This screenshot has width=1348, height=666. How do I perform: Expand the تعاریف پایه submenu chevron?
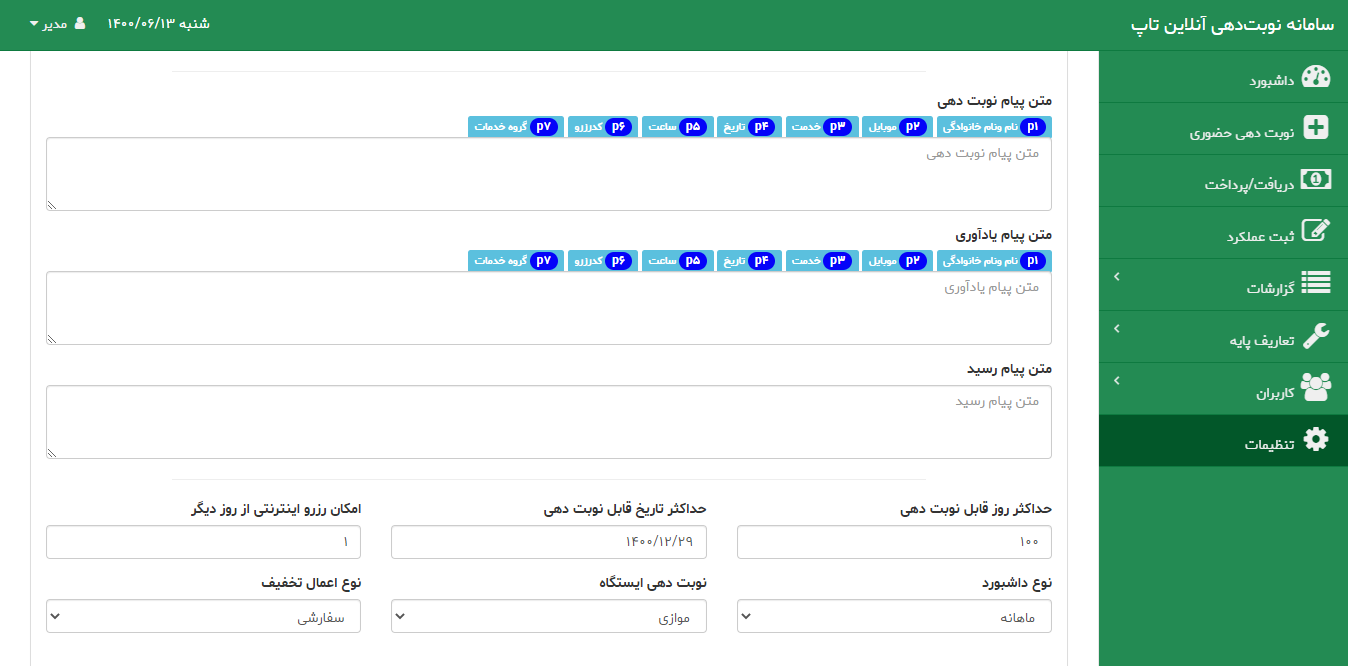click(x=1117, y=328)
